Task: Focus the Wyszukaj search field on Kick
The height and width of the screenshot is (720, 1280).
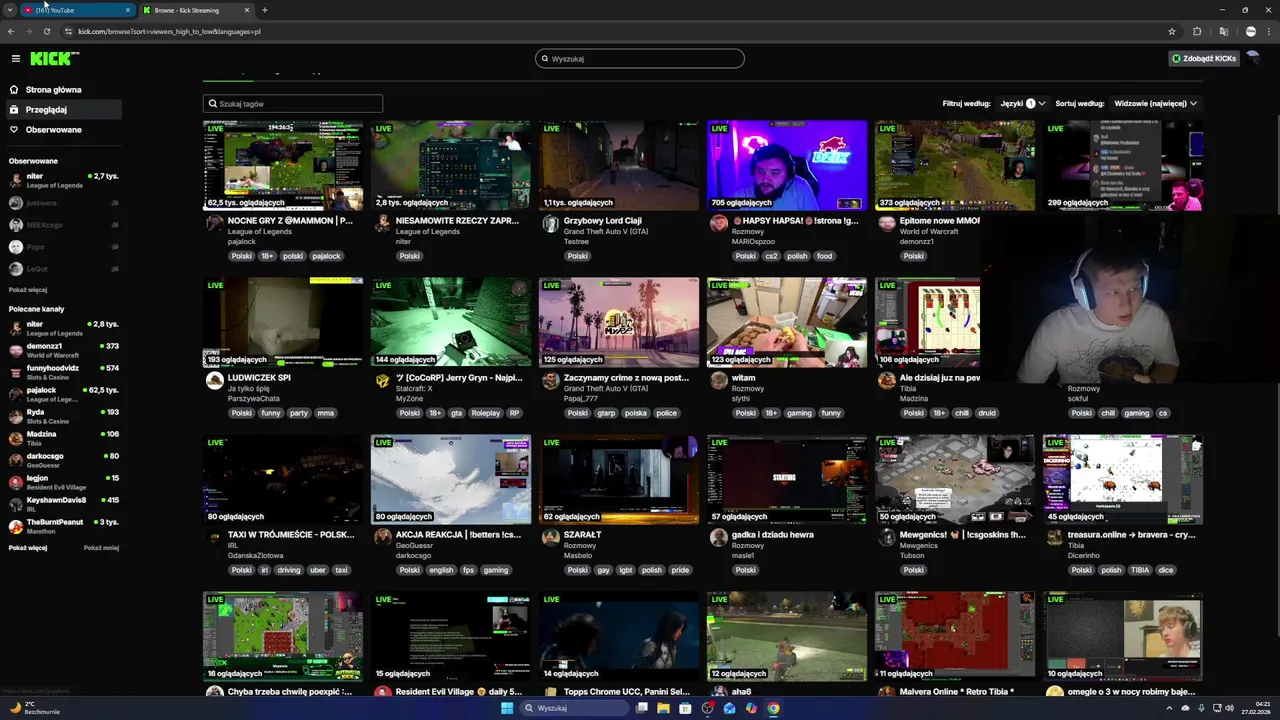Action: [x=640, y=59]
